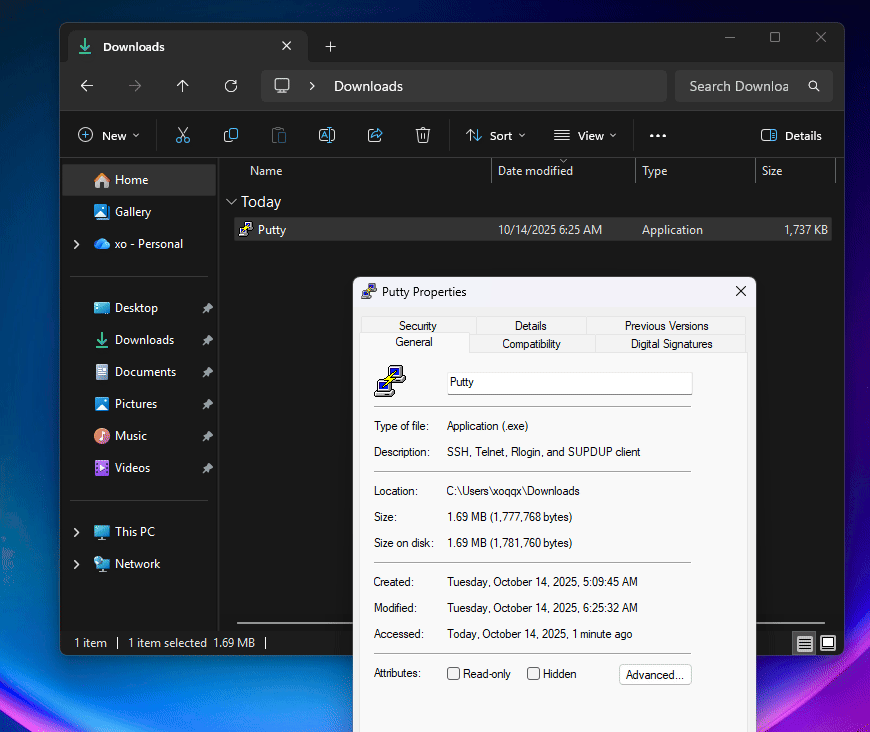Go up one folder level arrow
The width and height of the screenshot is (870, 732).
point(183,86)
